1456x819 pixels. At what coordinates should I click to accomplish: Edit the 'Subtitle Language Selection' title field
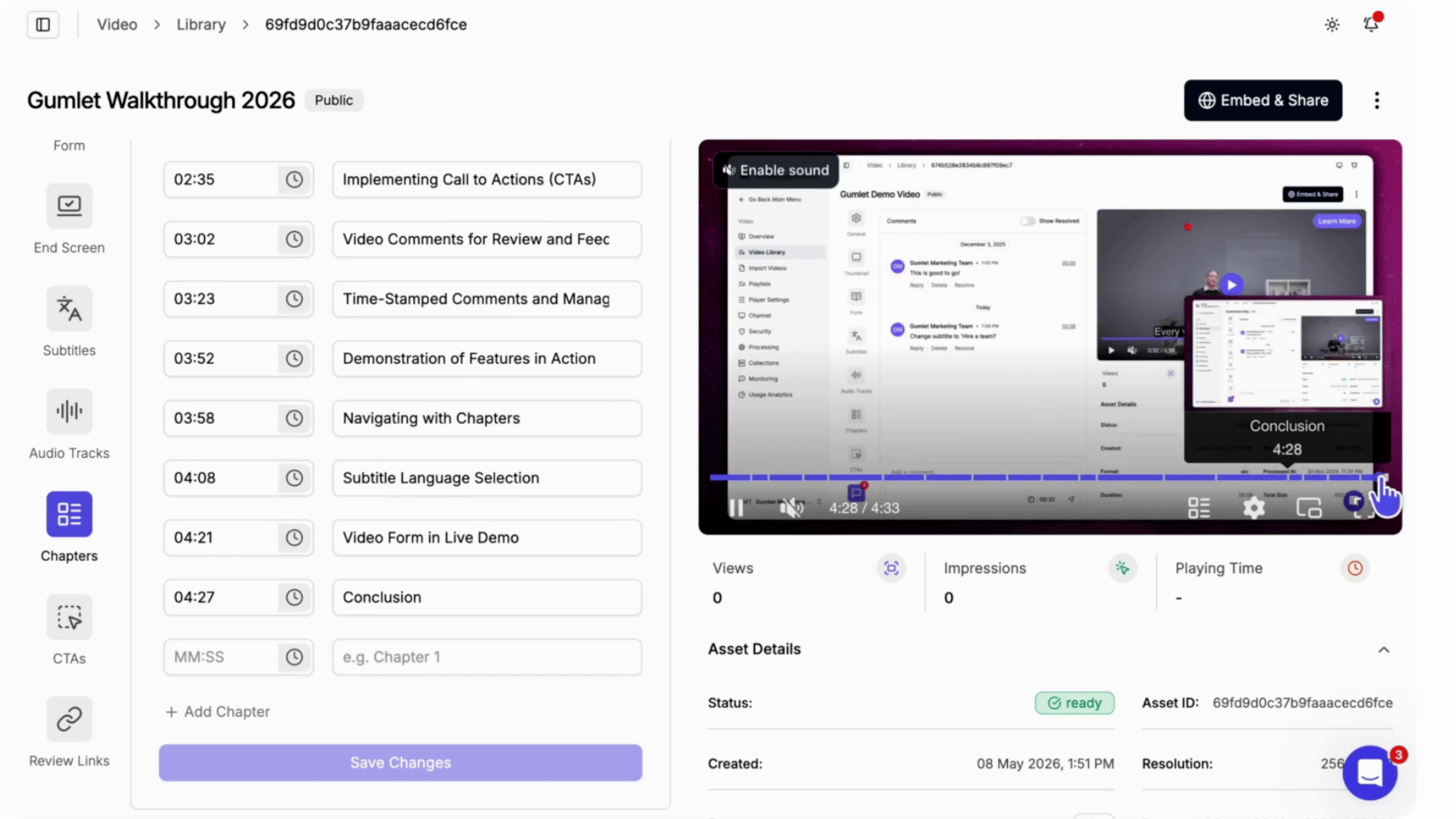[x=487, y=479]
